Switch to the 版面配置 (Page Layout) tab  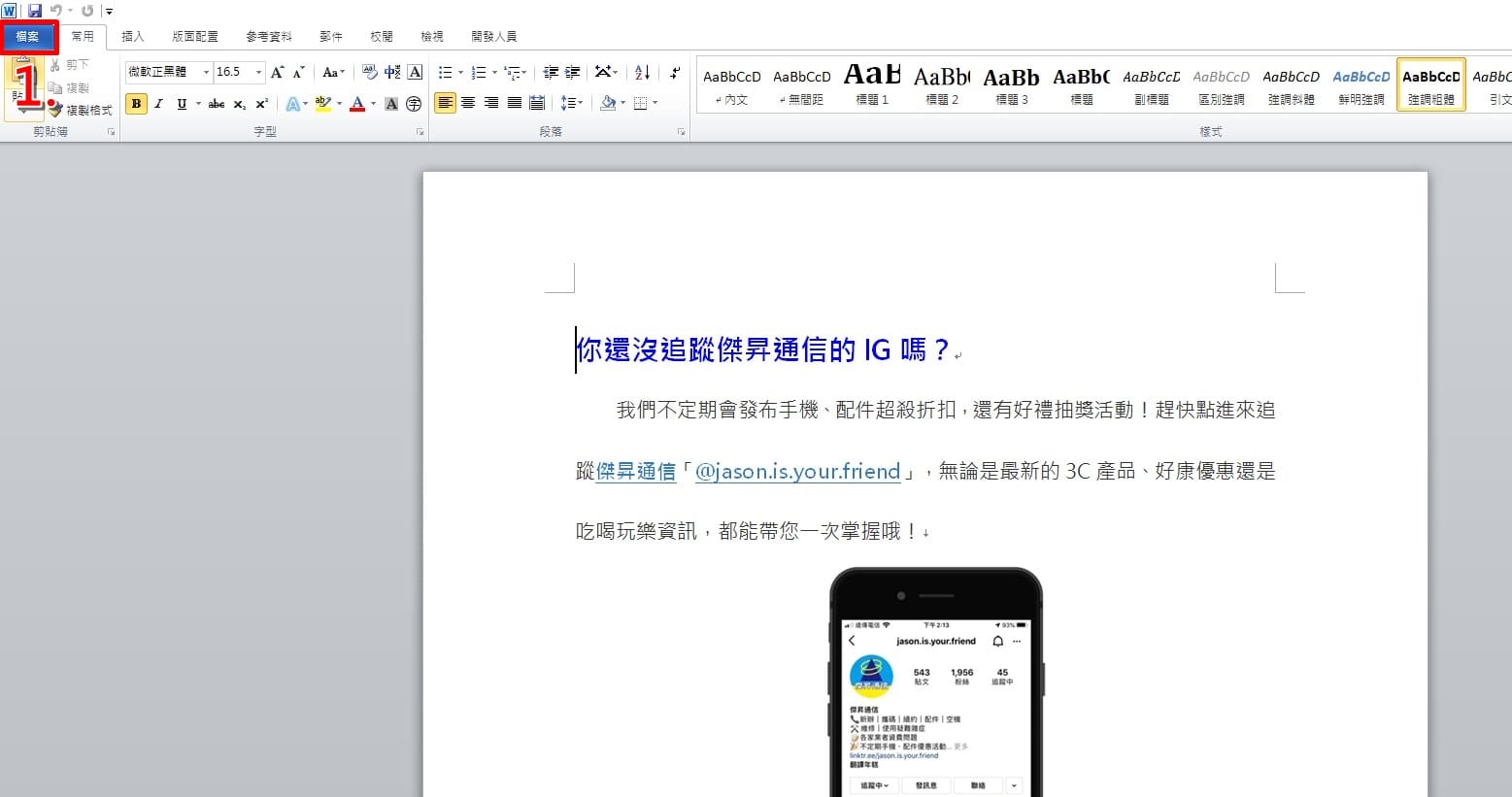195,37
